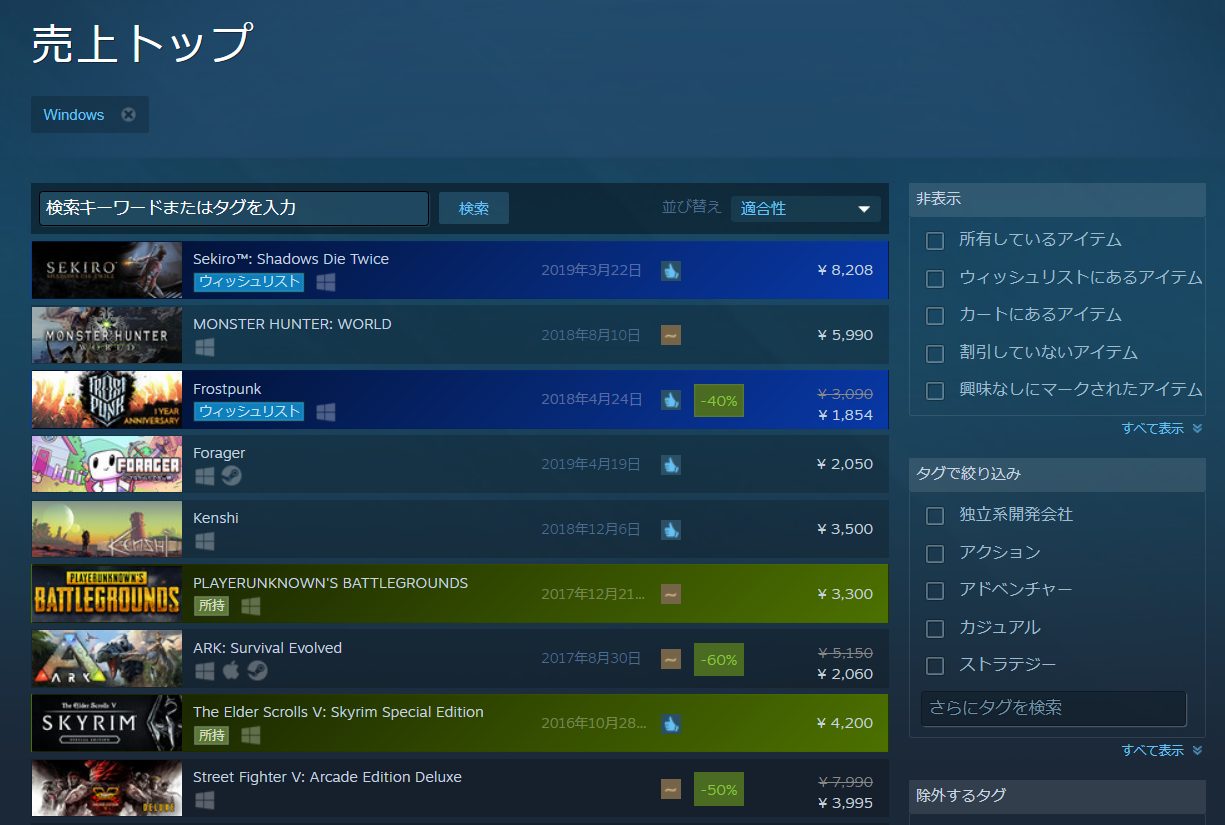Screen dimensions: 1225x825
Task: Click the thumbs-up review icon for Kenshi
Action: [670, 529]
